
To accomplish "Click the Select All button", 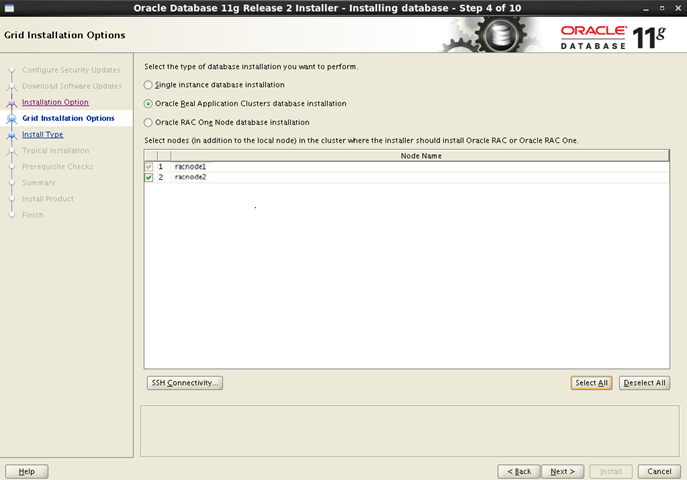I will click(591, 383).
